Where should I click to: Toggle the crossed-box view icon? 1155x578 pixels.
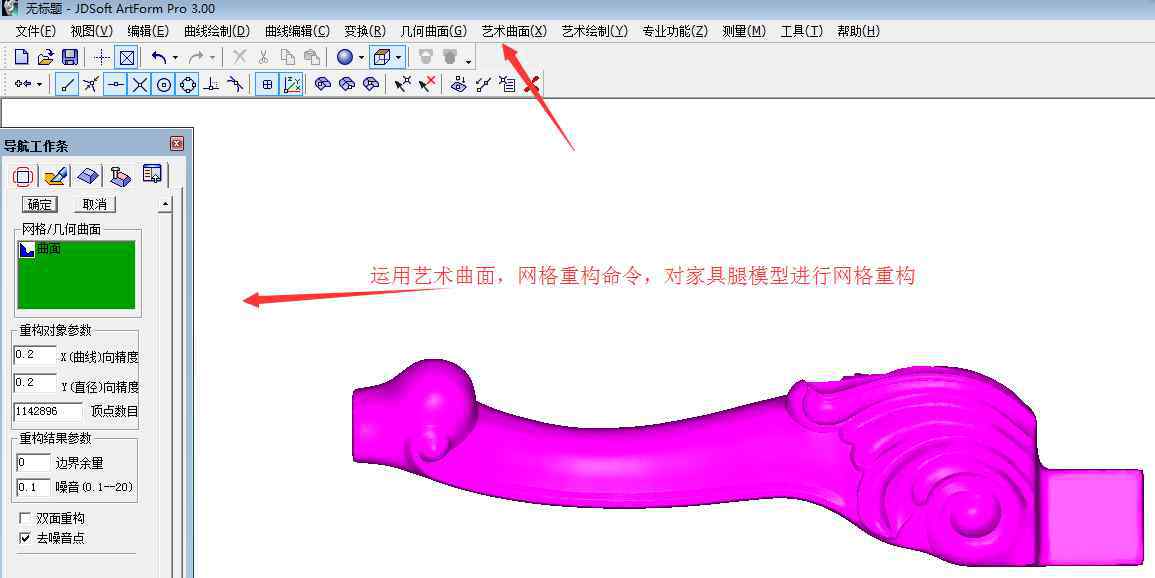127,57
